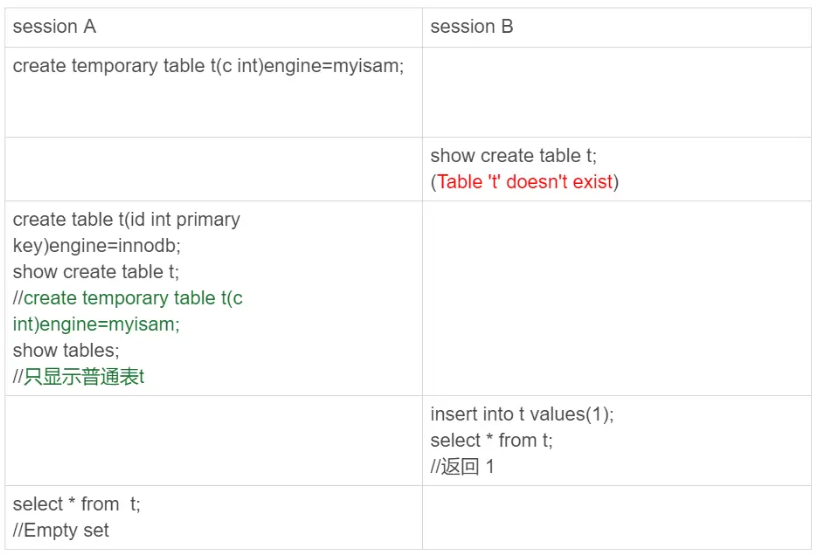Click the 'select * from t;' statement in session B
The width and height of the screenshot is (823, 559).
pyautogui.click(x=491, y=440)
